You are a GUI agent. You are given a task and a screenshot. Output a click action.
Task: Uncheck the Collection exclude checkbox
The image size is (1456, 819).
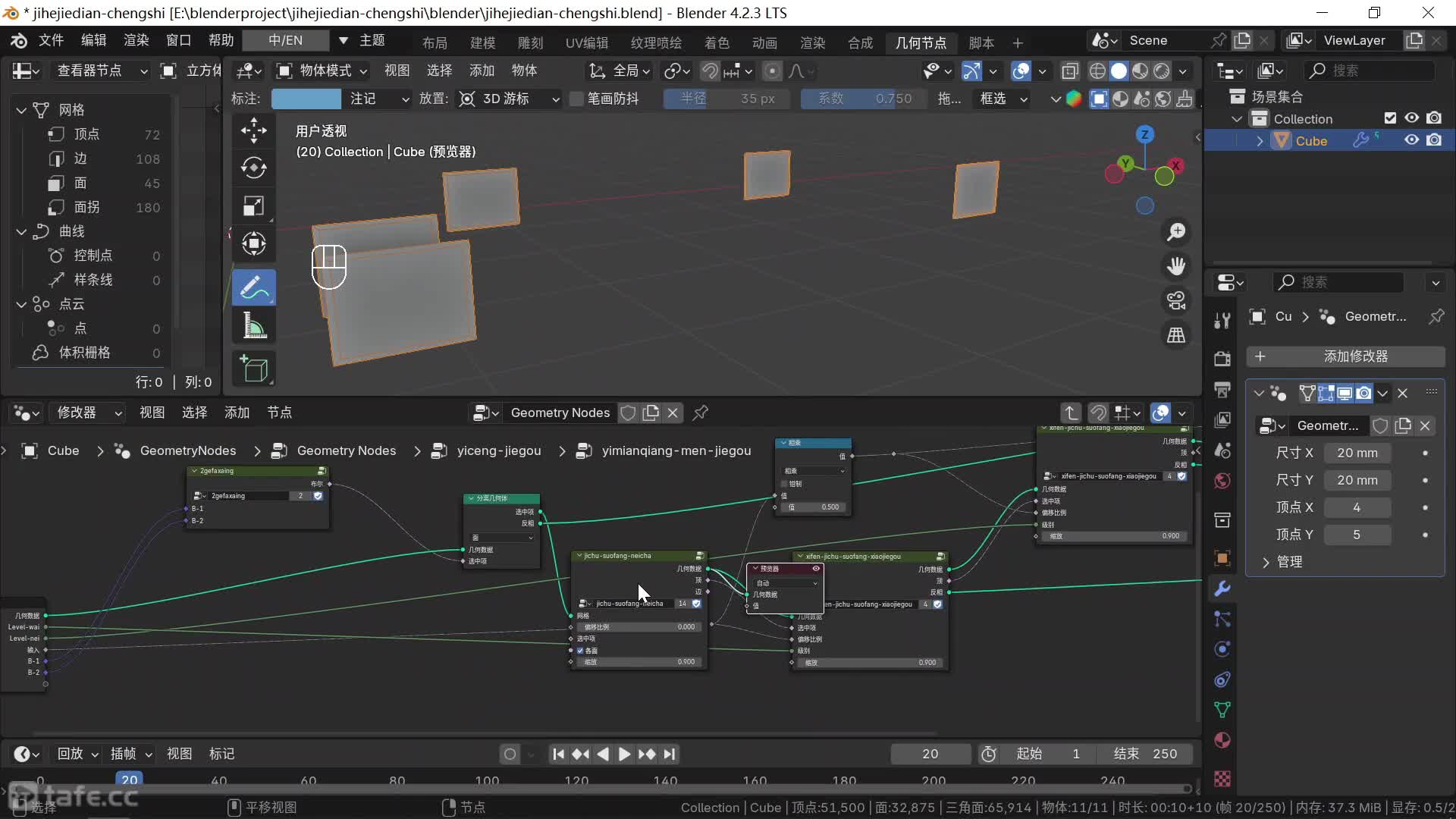pyautogui.click(x=1389, y=118)
